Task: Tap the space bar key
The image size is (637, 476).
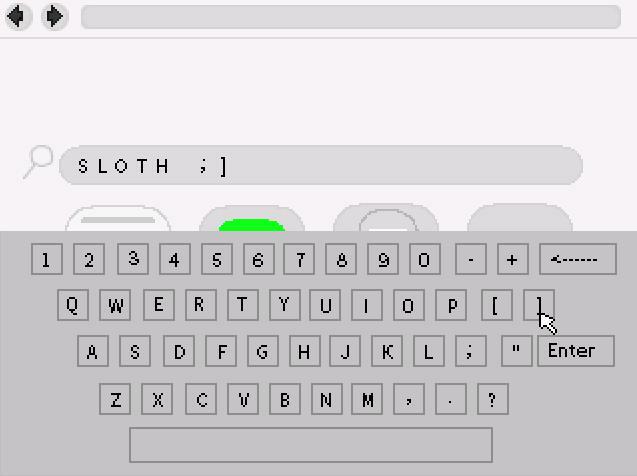Action: [x=311, y=445]
